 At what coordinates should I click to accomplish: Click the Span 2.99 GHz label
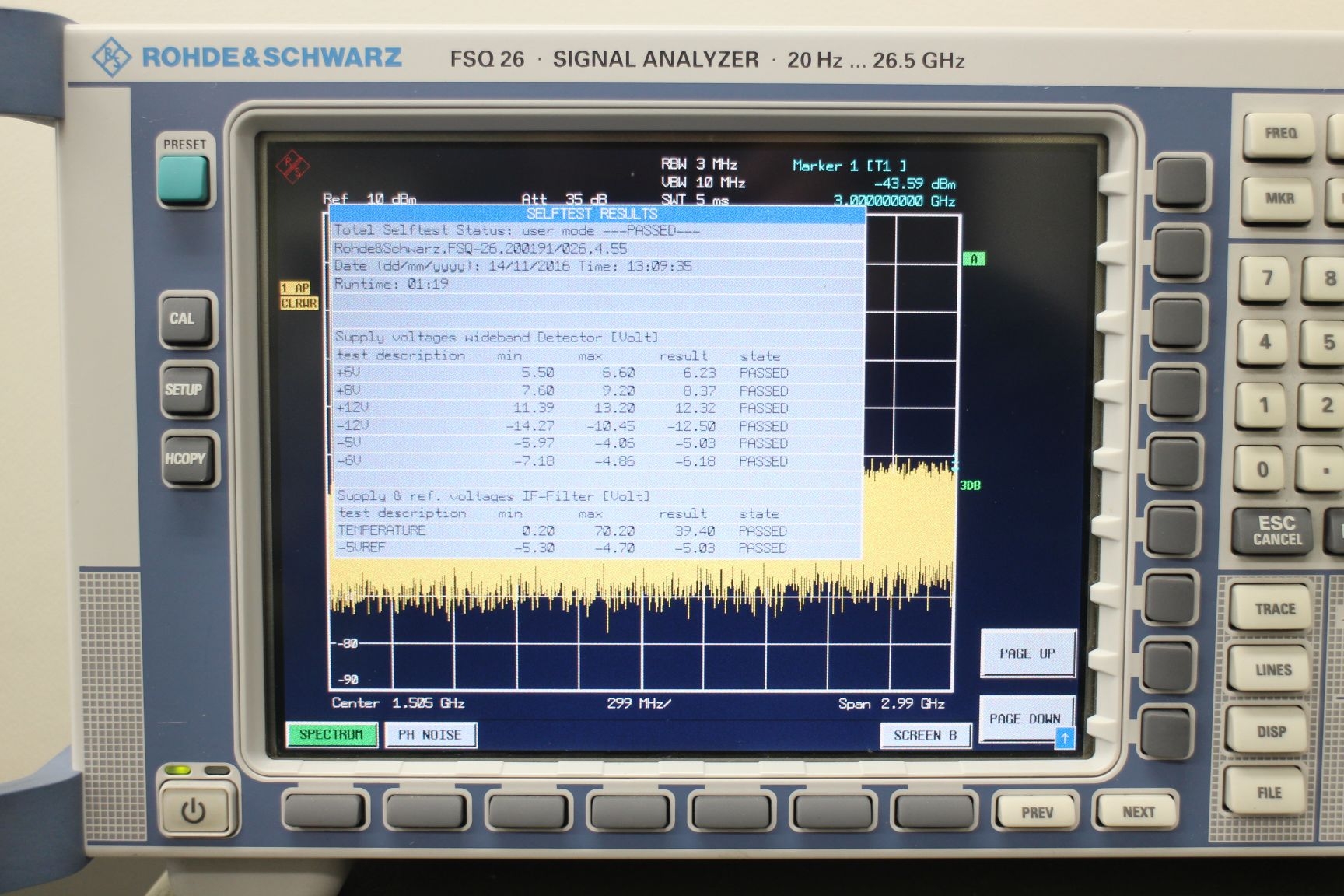pyautogui.click(x=891, y=704)
